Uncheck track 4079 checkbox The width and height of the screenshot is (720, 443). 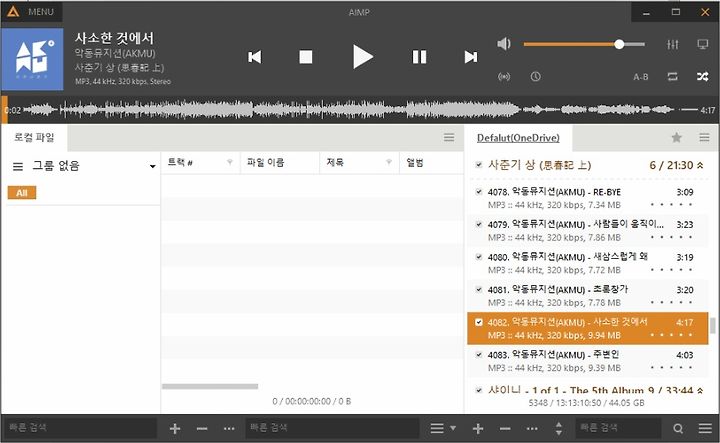479,224
